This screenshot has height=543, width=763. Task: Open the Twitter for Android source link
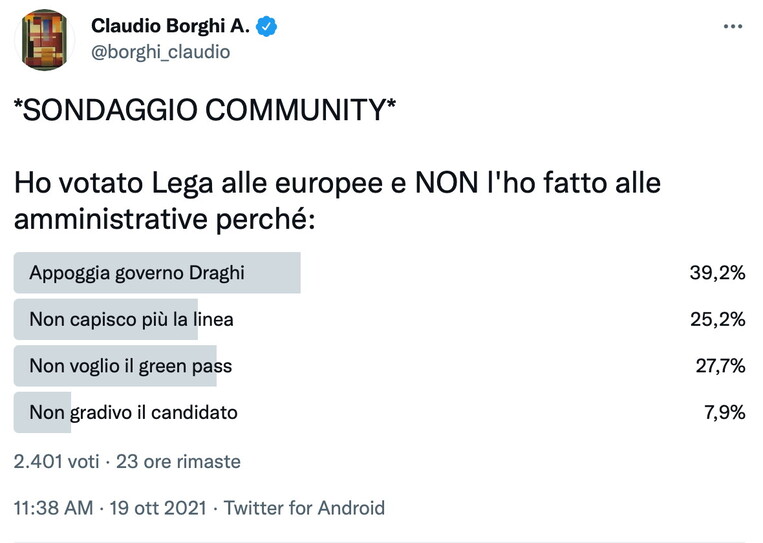[x=304, y=508]
